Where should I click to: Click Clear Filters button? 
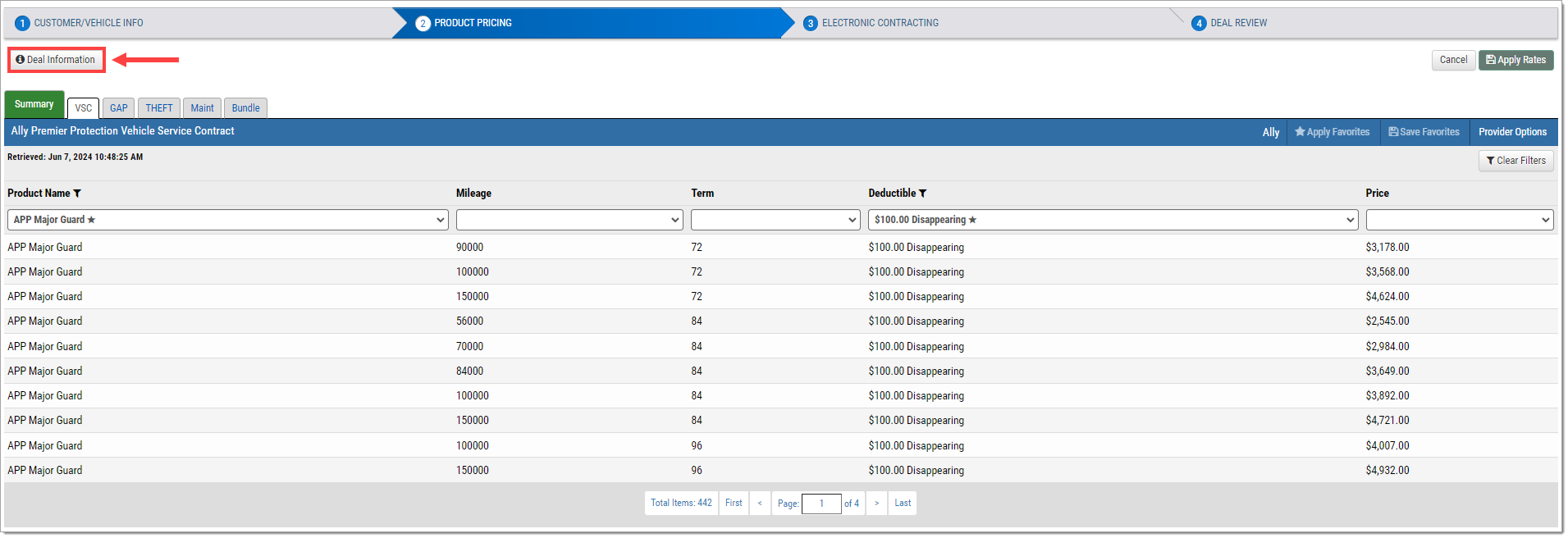pos(1515,161)
